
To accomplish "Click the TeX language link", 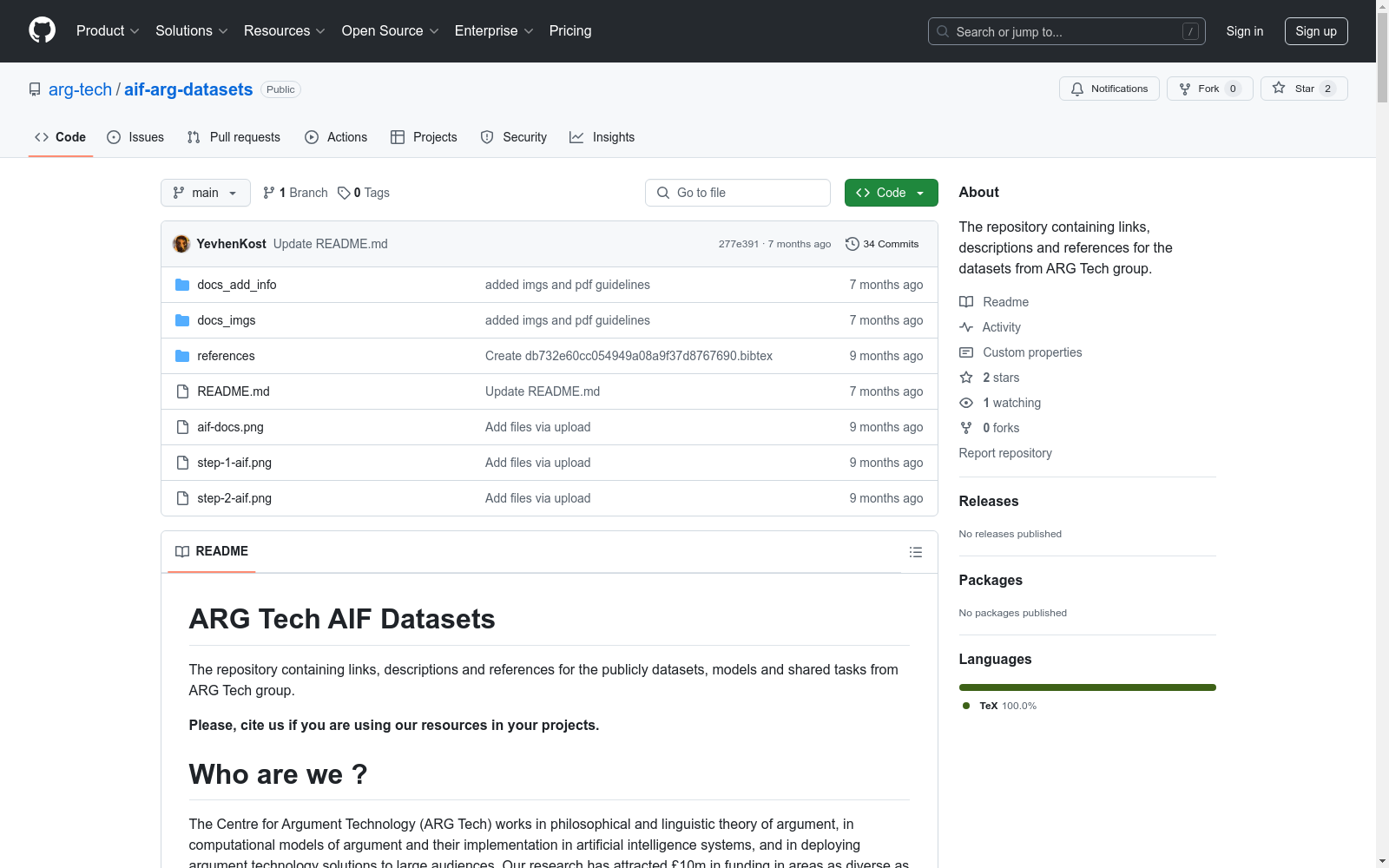I will click(x=999, y=706).
